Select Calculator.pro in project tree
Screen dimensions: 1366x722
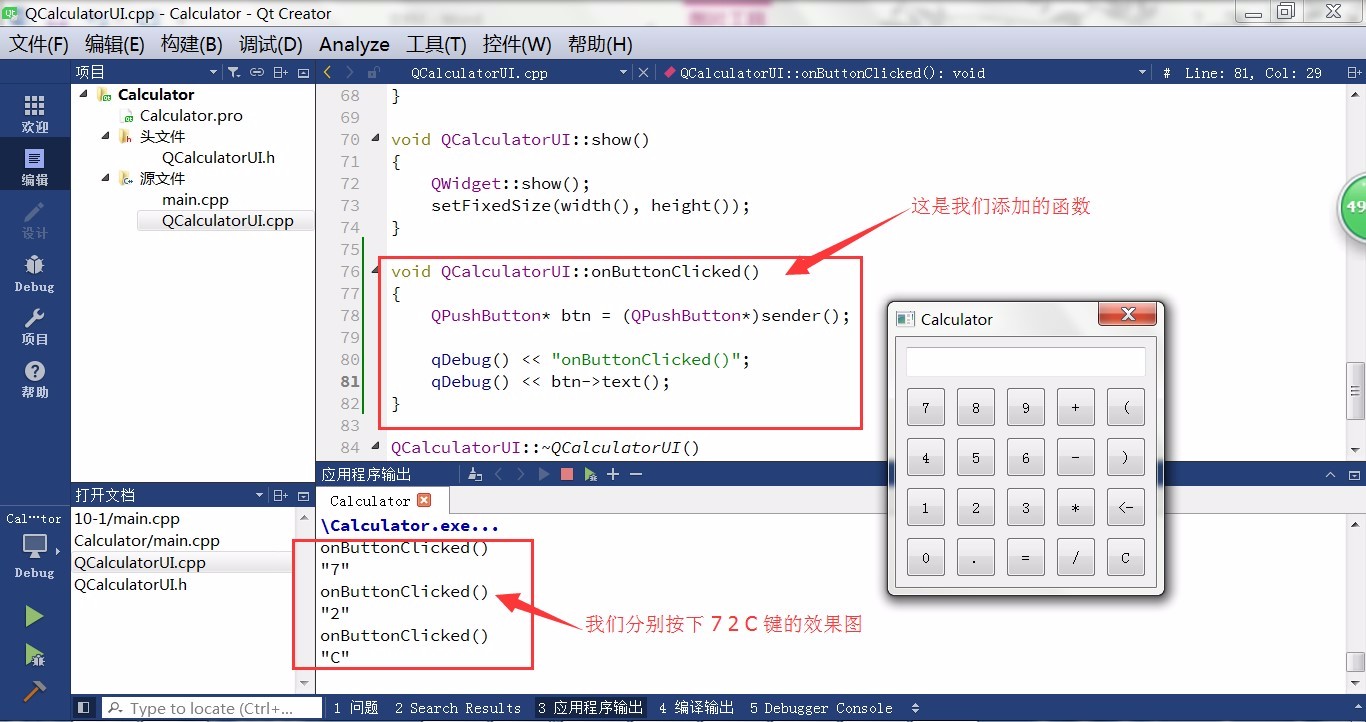(x=191, y=115)
